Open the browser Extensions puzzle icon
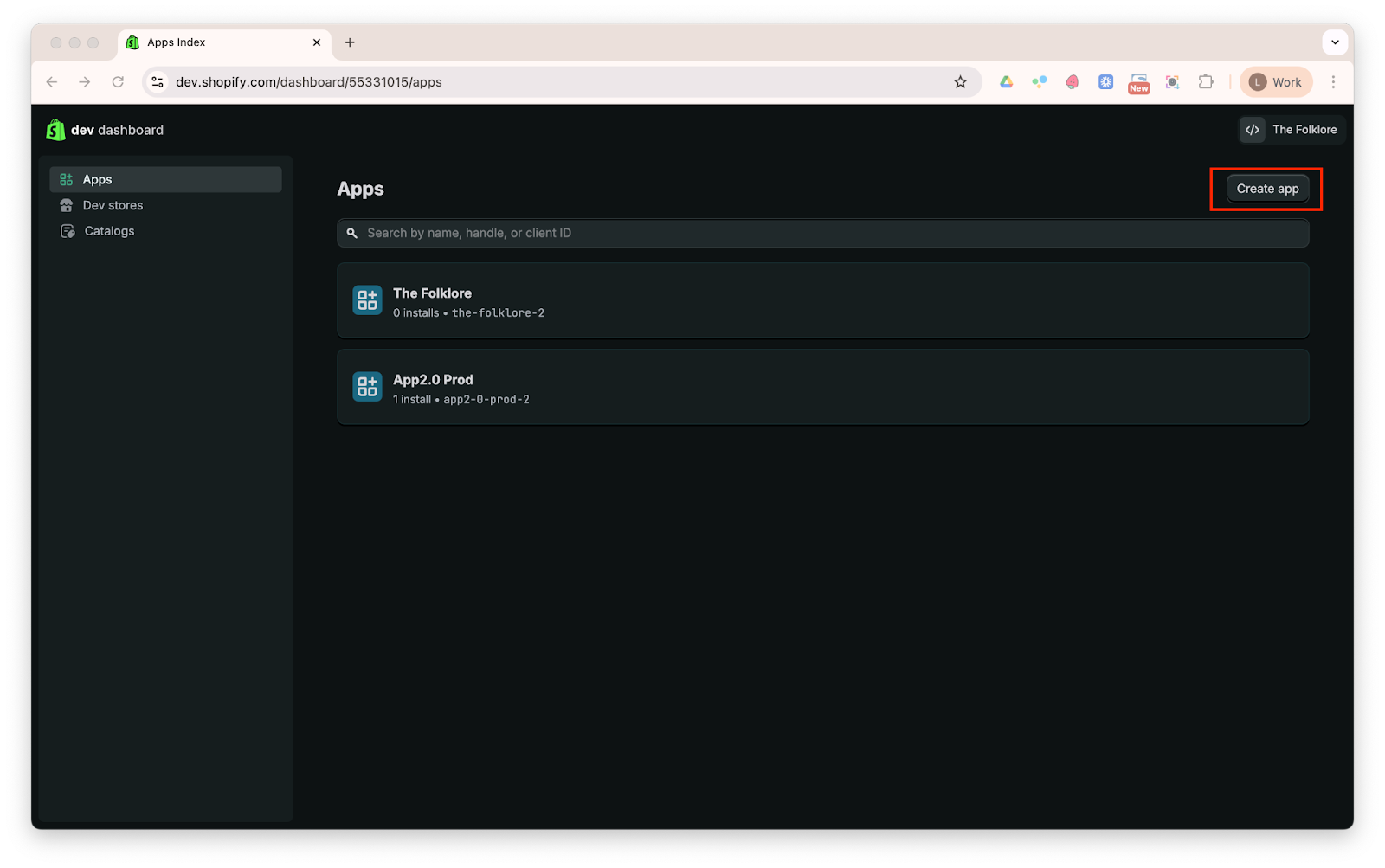Image resolution: width=1385 pixels, height=868 pixels. coord(1206,82)
